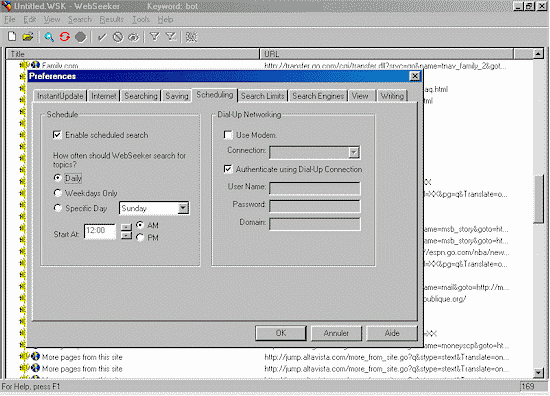Image resolution: width=550 pixels, height=396 pixels.
Task: Open the Edit menu
Action: (30, 20)
